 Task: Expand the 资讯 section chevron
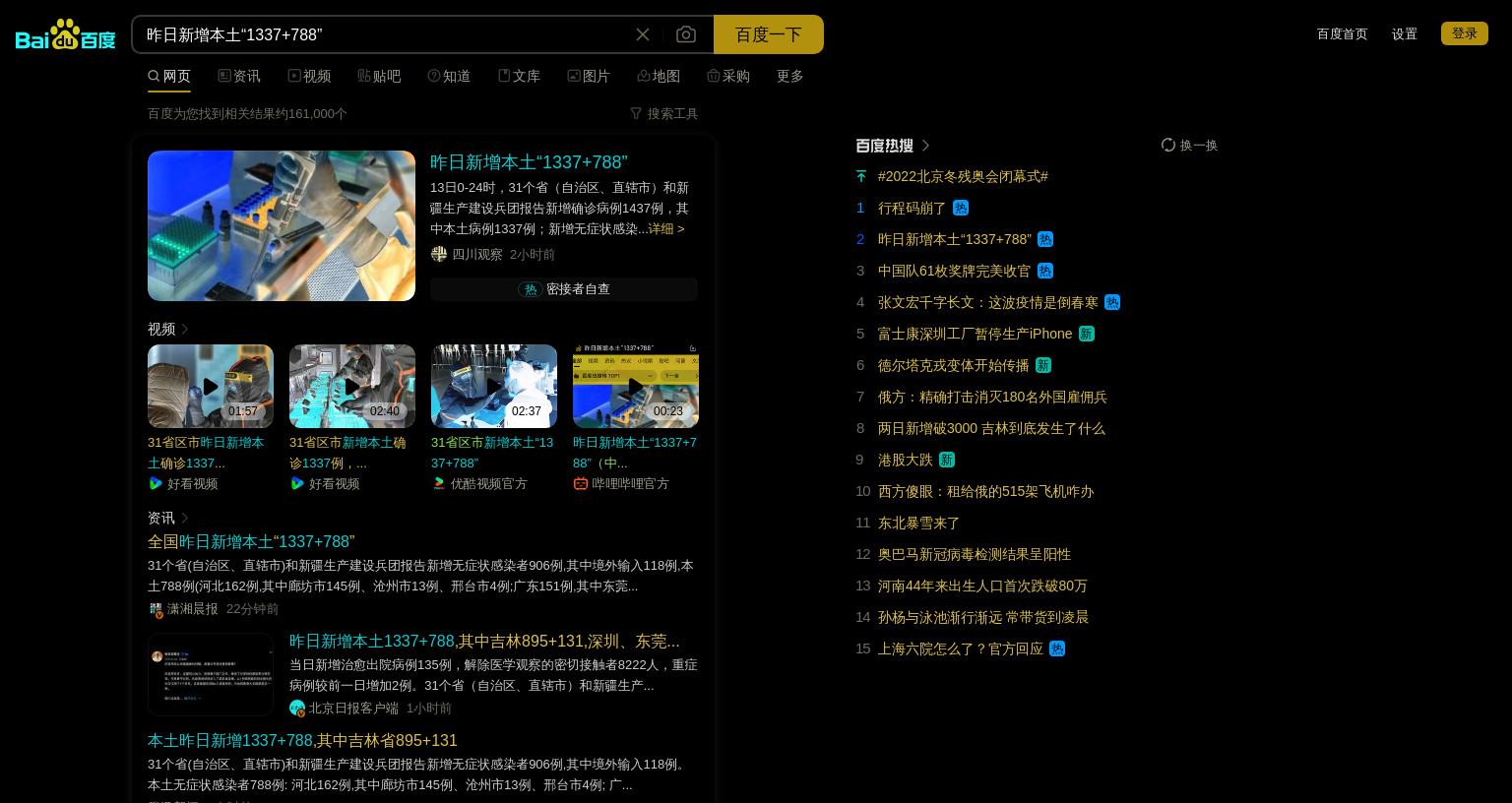(184, 518)
